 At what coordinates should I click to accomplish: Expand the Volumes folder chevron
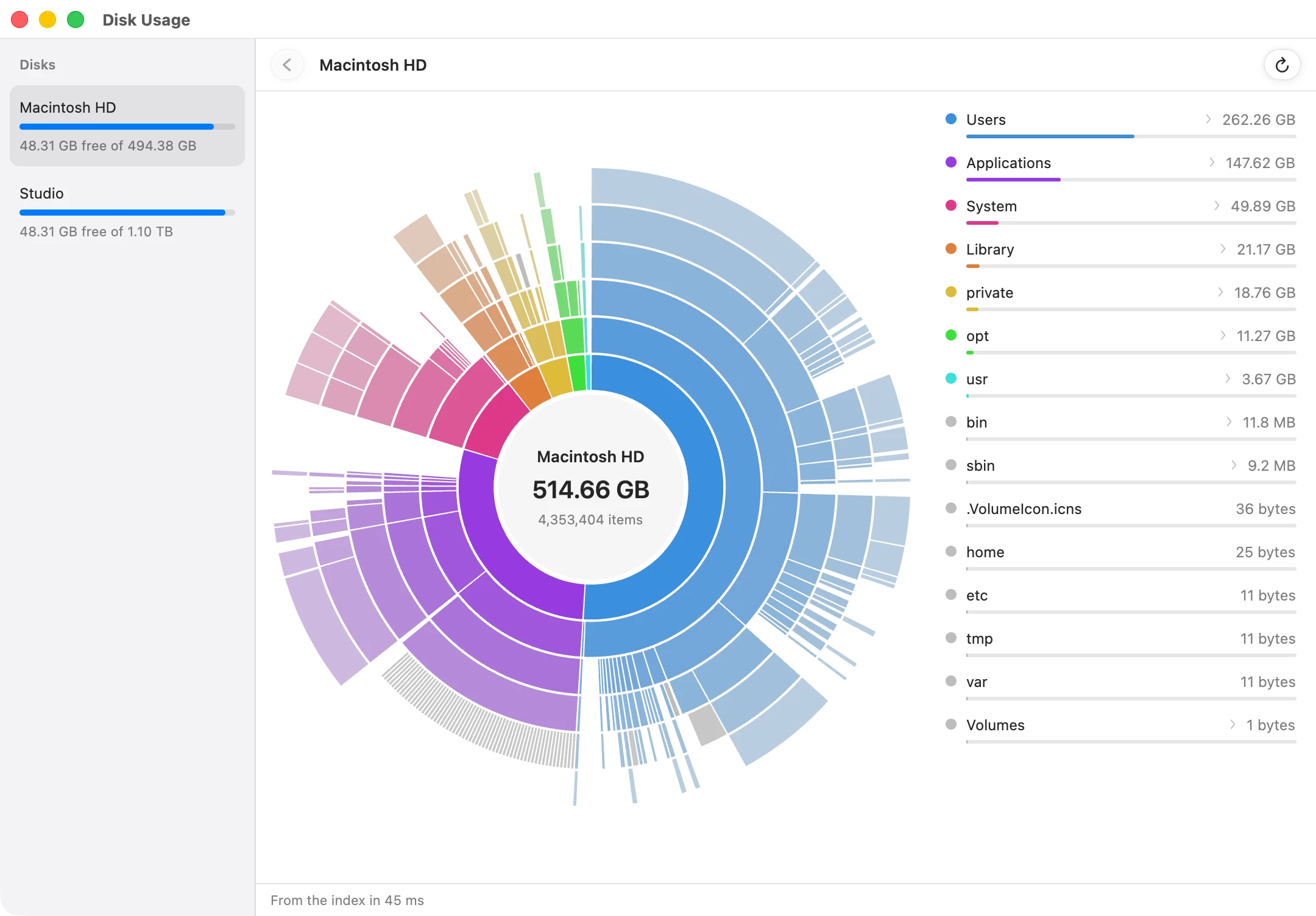click(x=1233, y=725)
